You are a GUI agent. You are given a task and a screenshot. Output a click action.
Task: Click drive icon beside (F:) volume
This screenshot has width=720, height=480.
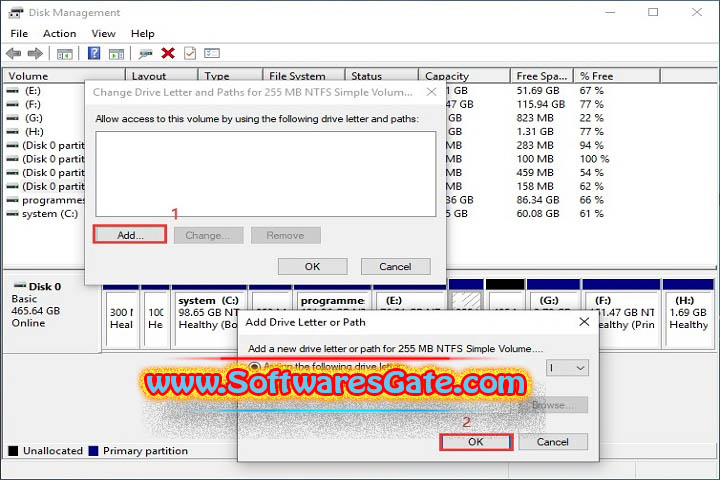(x=13, y=104)
